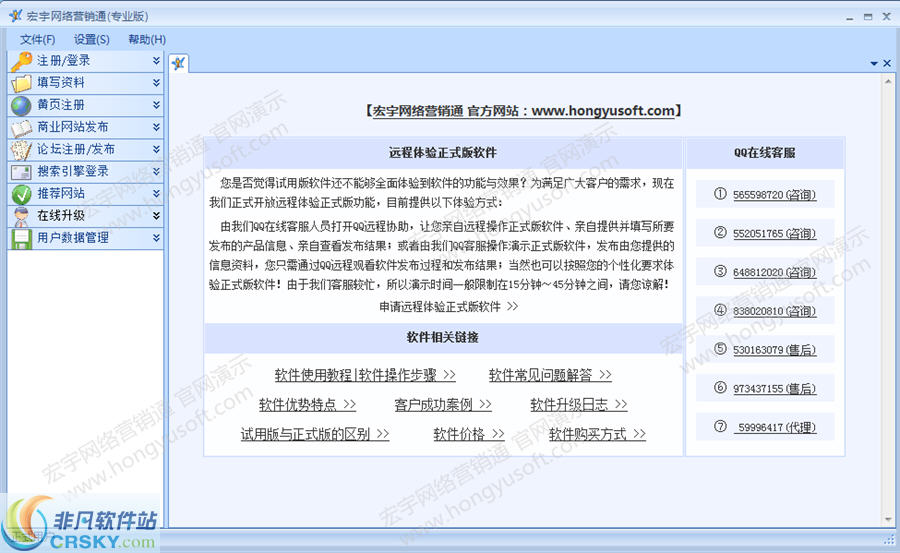Click the green checkmark icon beside 推荐网站

pyautogui.click(x=21, y=194)
